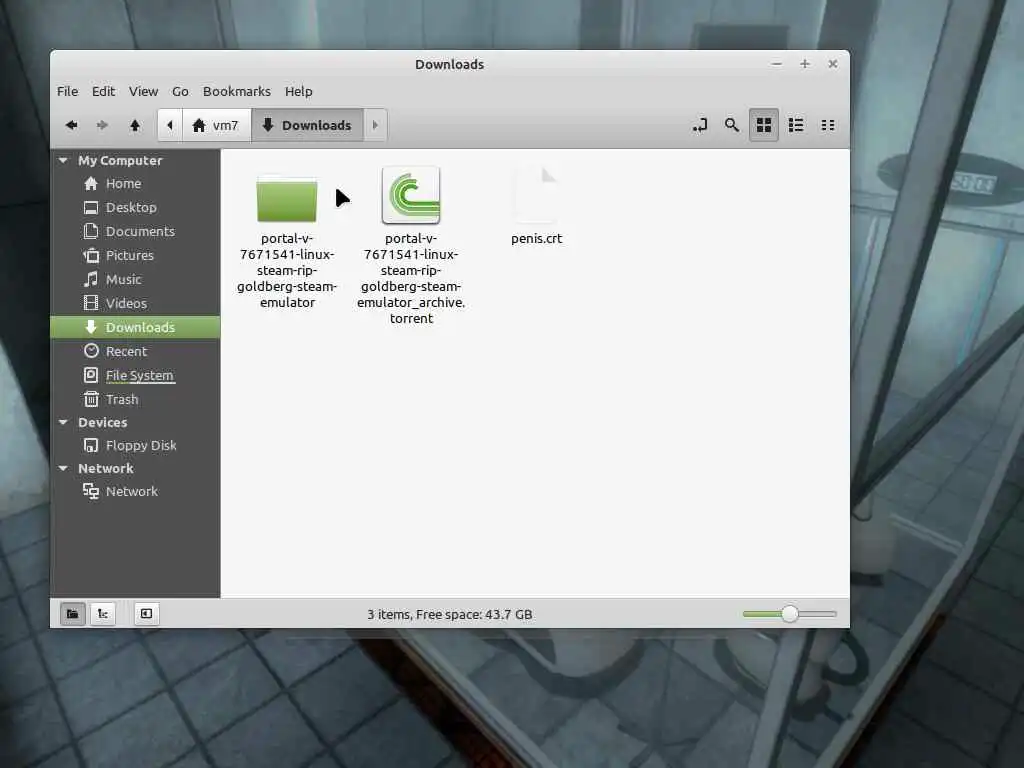
Task: Open Videos in the sidebar
Action: (135, 303)
